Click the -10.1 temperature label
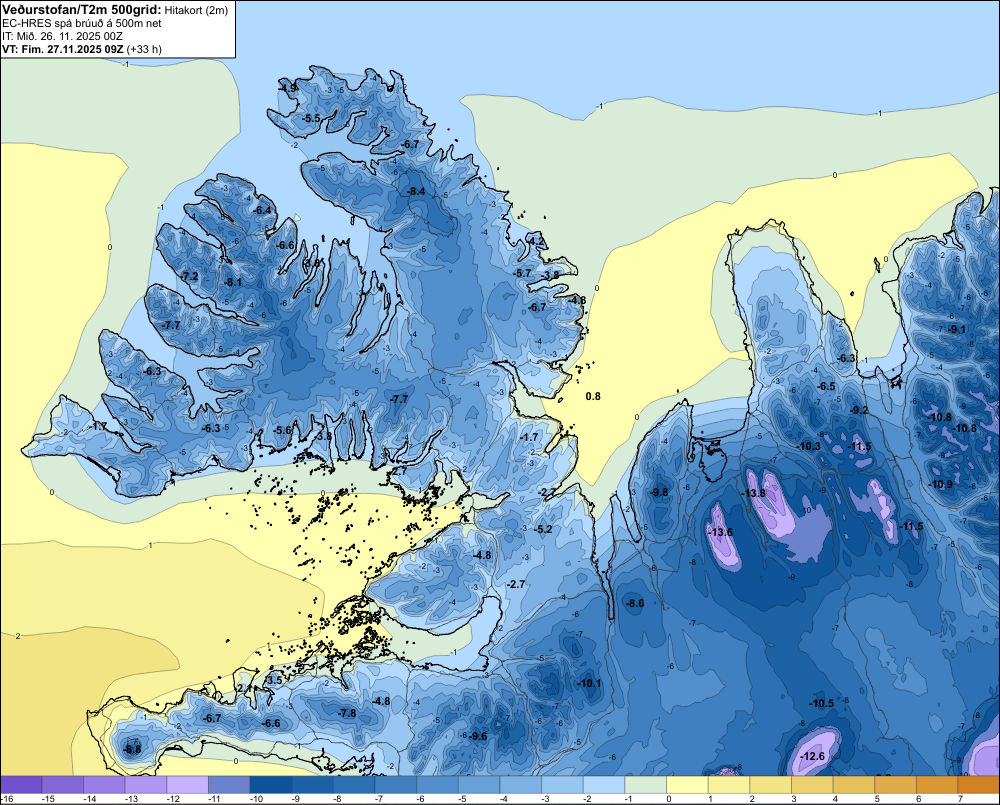Viewport: 1000px width, 805px height. [x=590, y=683]
